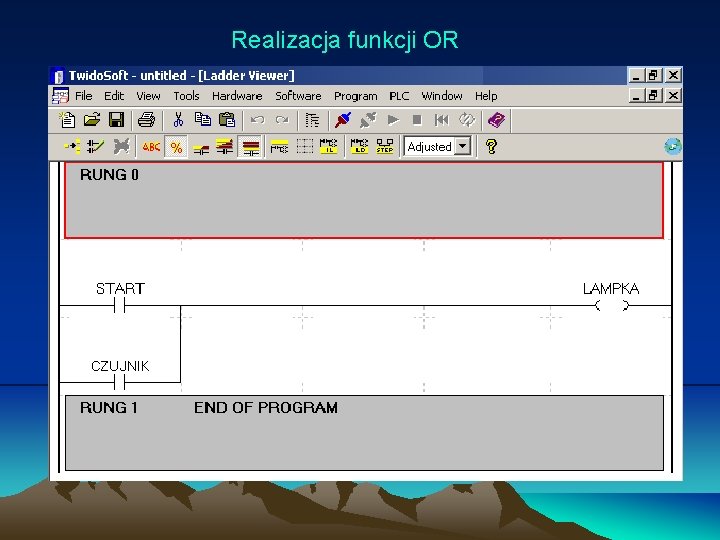Stop the PLC with the stop icon
This screenshot has width=720, height=540.
417,120
